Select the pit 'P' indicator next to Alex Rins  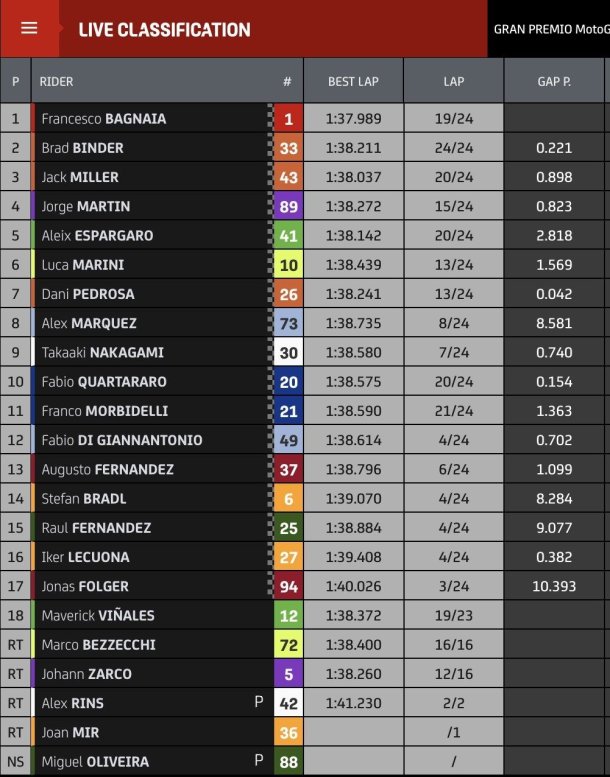(x=259, y=702)
